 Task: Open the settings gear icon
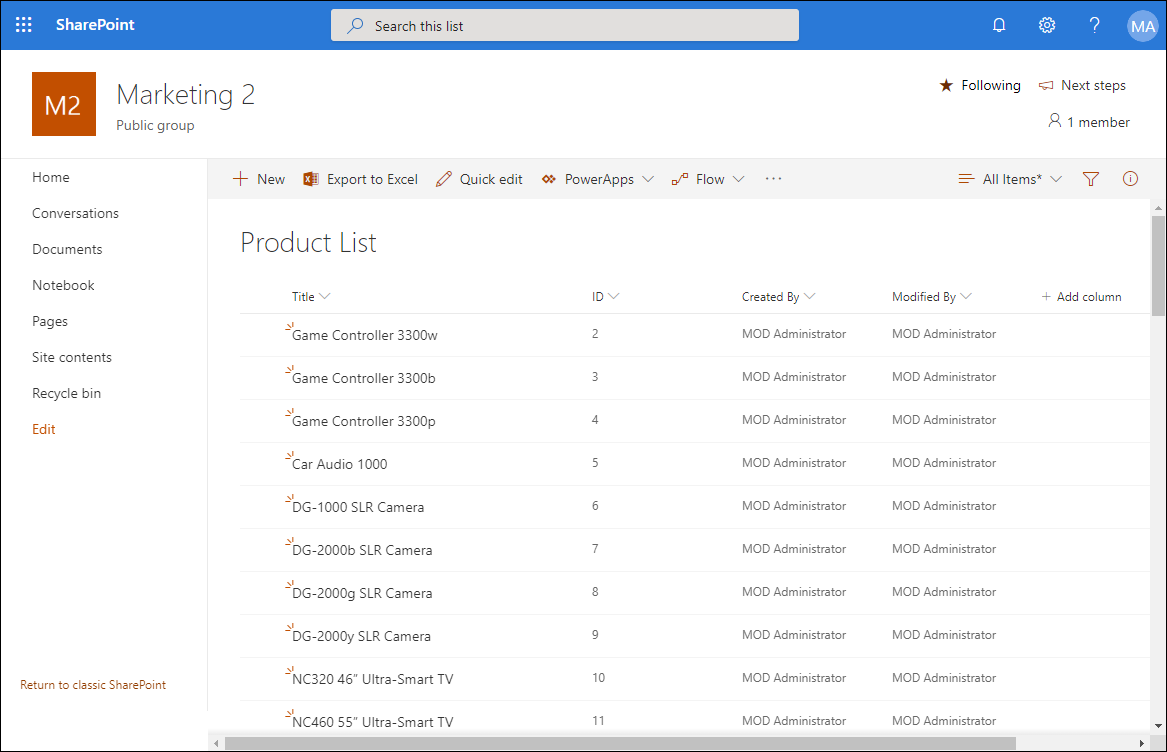pyautogui.click(x=1046, y=25)
